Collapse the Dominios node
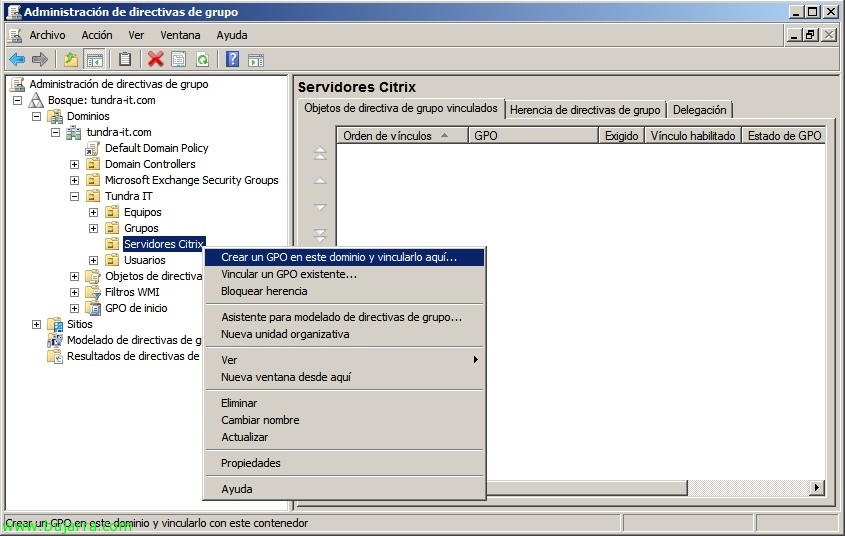 [x=37, y=116]
